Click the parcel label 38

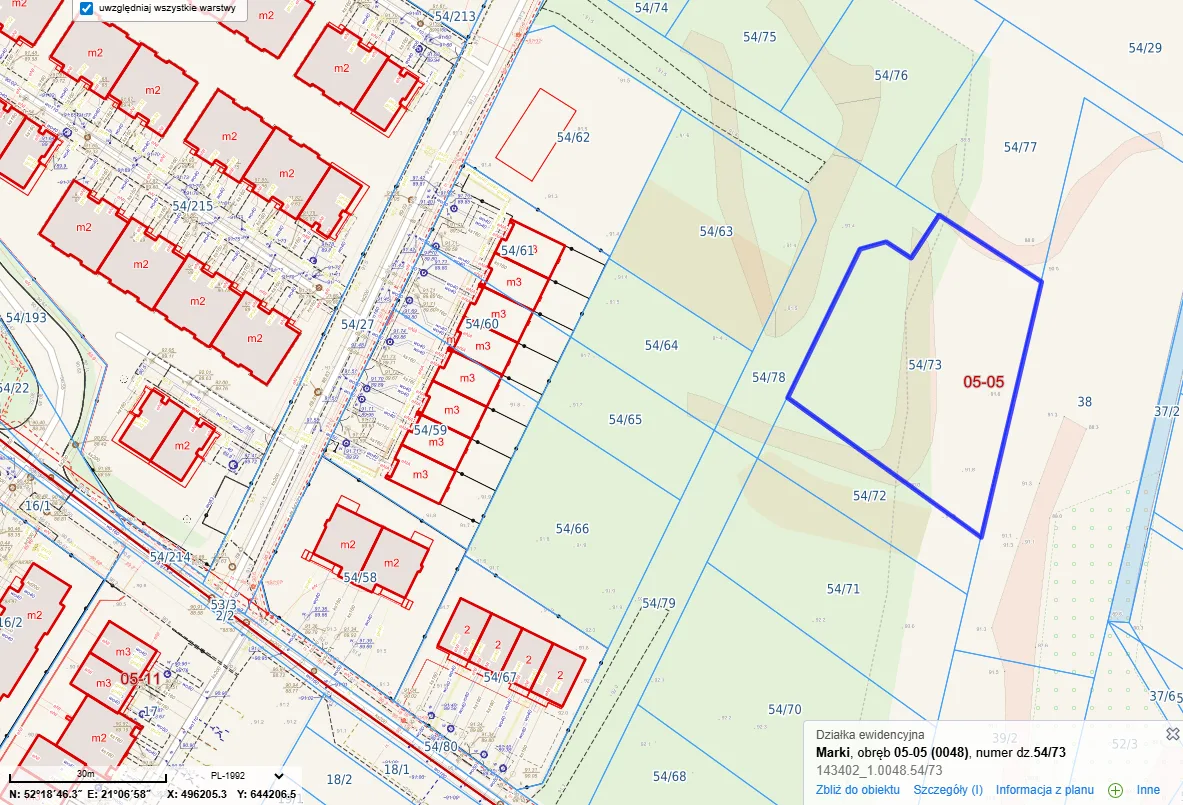coord(1084,402)
